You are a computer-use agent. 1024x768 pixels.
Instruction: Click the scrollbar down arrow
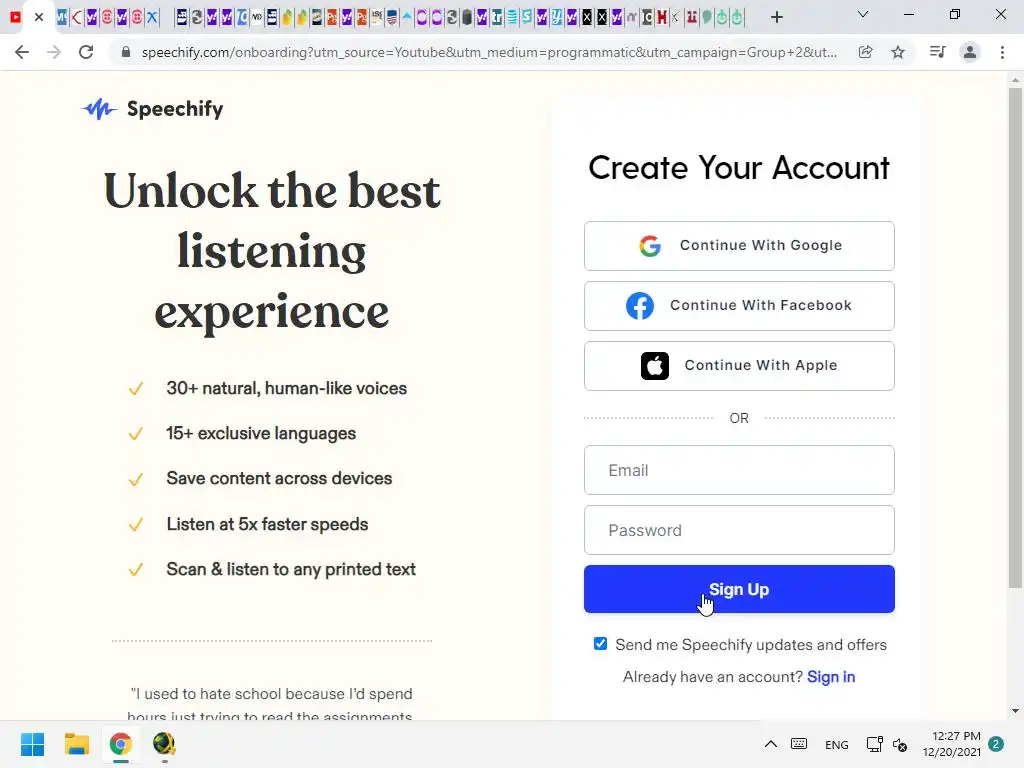tap(1015, 711)
